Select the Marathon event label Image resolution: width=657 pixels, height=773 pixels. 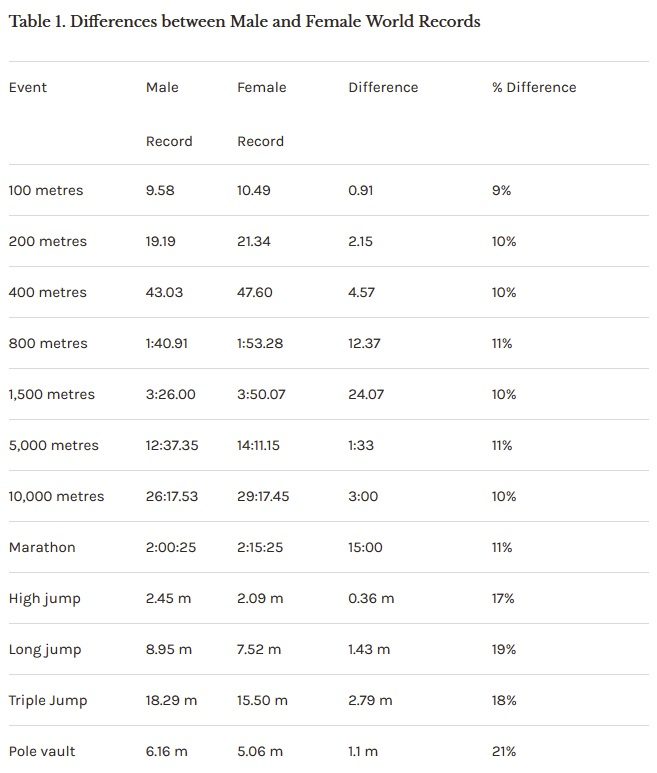point(42,547)
